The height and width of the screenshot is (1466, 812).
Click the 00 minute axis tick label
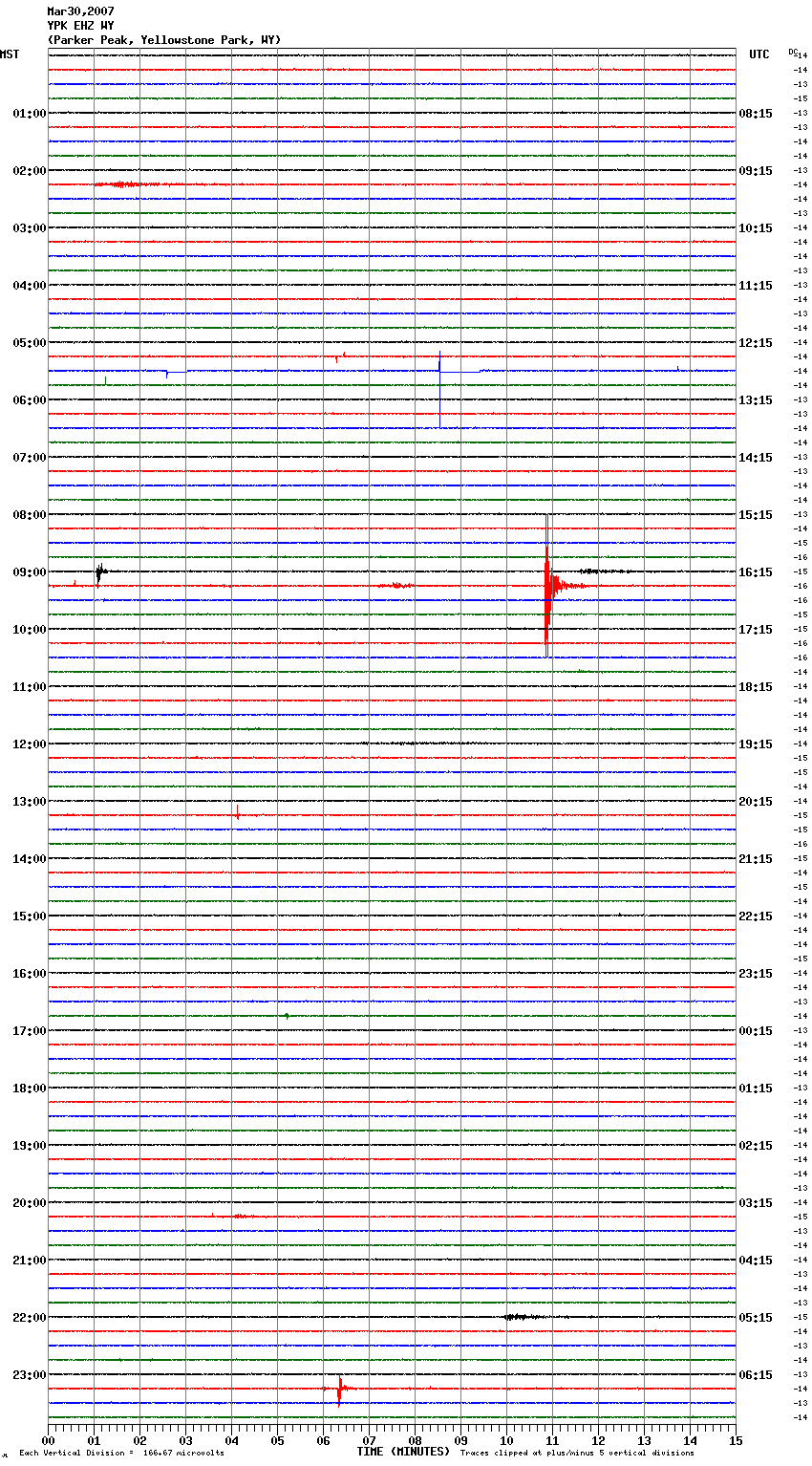(48, 1441)
